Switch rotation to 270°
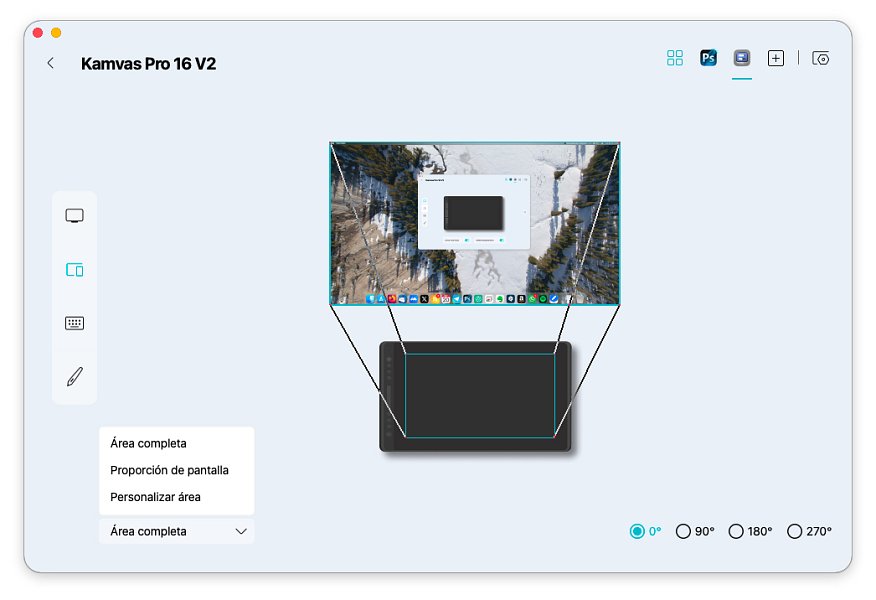Viewport: 876px width, 600px height. click(x=795, y=532)
